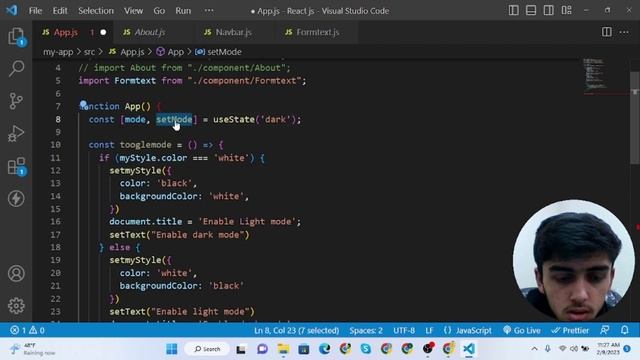The width and height of the screenshot is (640, 360).
Task: Click 'tooglemode' on line 10
Action: point(145,145)
